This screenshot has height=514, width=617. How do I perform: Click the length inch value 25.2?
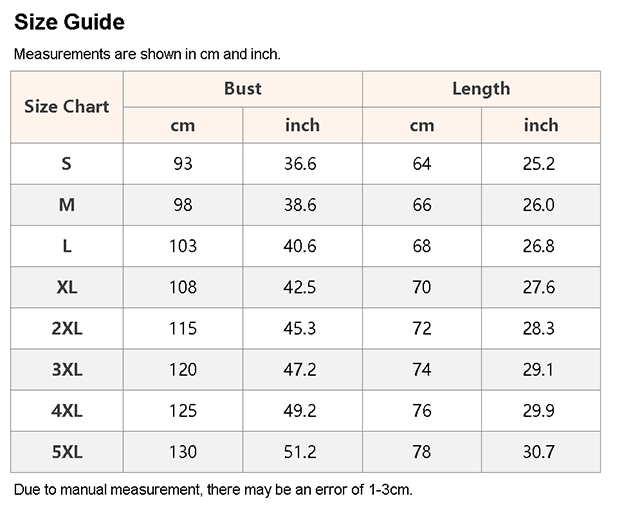pyautogui.click(x=539, y=164)
